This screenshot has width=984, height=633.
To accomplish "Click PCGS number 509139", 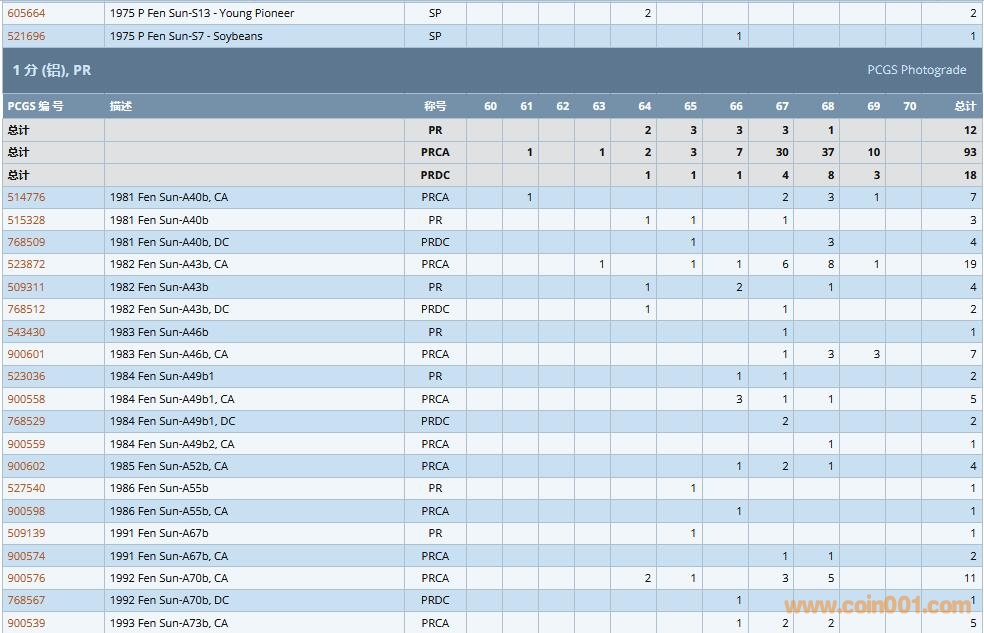I will (26, 533).
